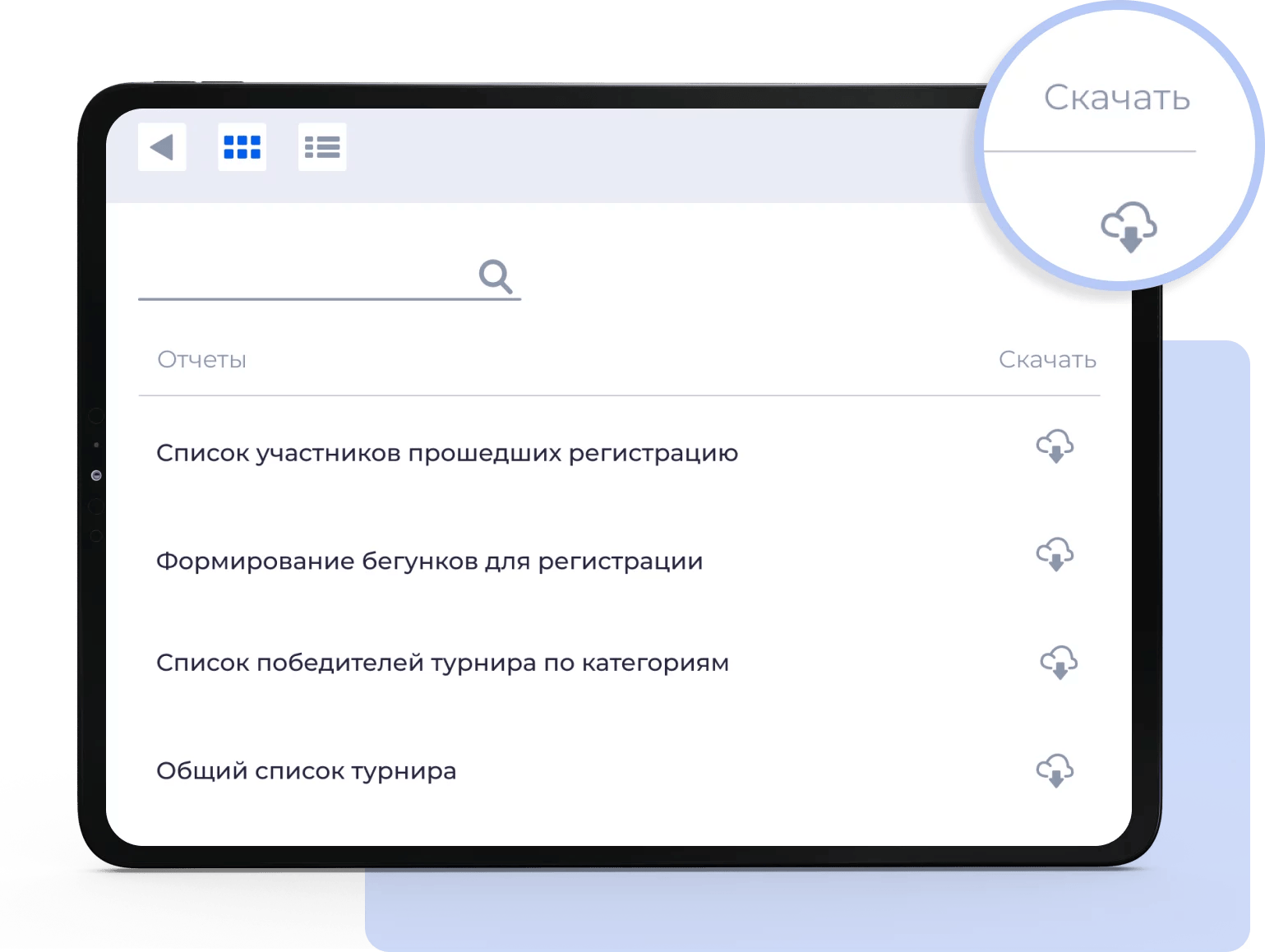Open Общий список турнира
The height and width of the screenshot is (952, 1265).
pyautogui.click(x=307, y=771)
